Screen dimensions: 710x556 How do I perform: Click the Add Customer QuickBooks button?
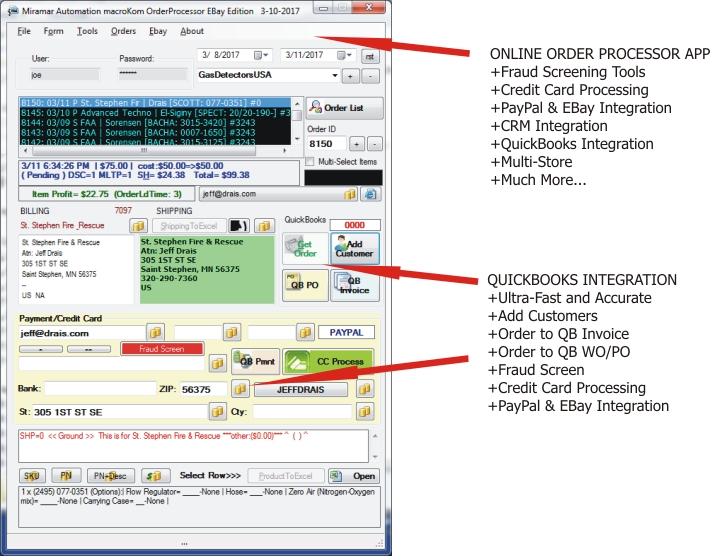(355, 249)
